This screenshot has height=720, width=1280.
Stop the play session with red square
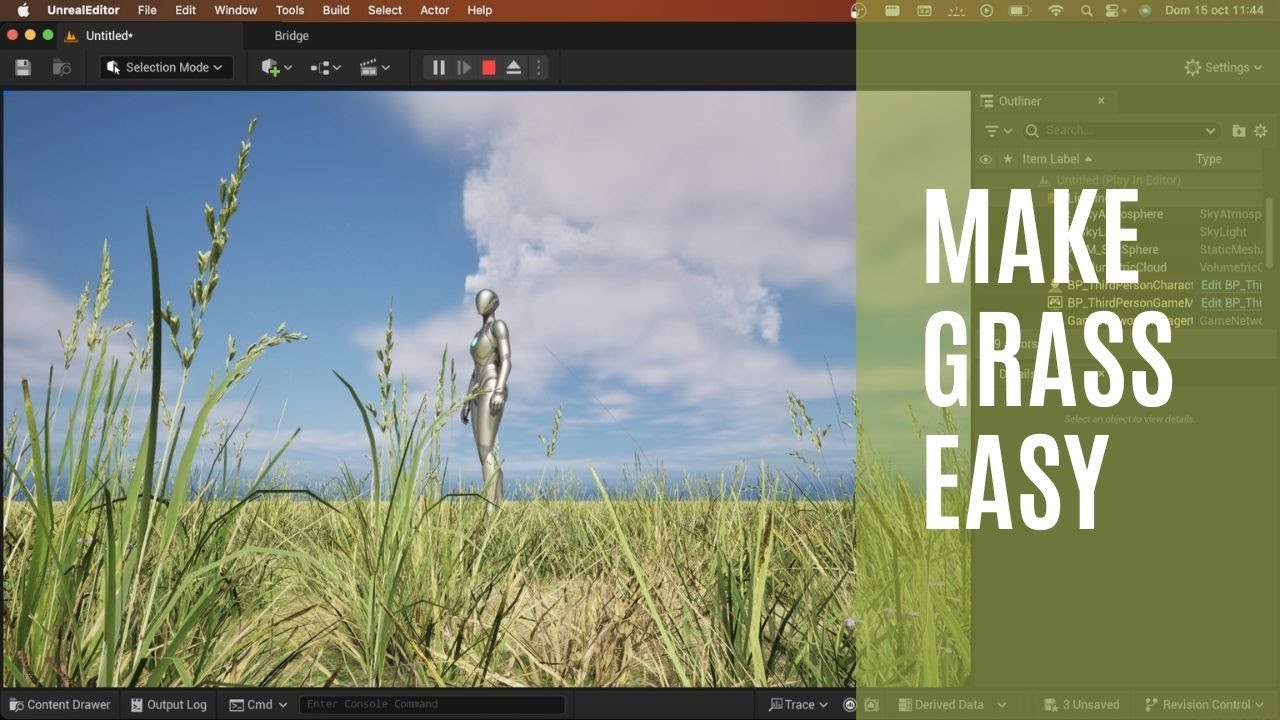(489, 67)
